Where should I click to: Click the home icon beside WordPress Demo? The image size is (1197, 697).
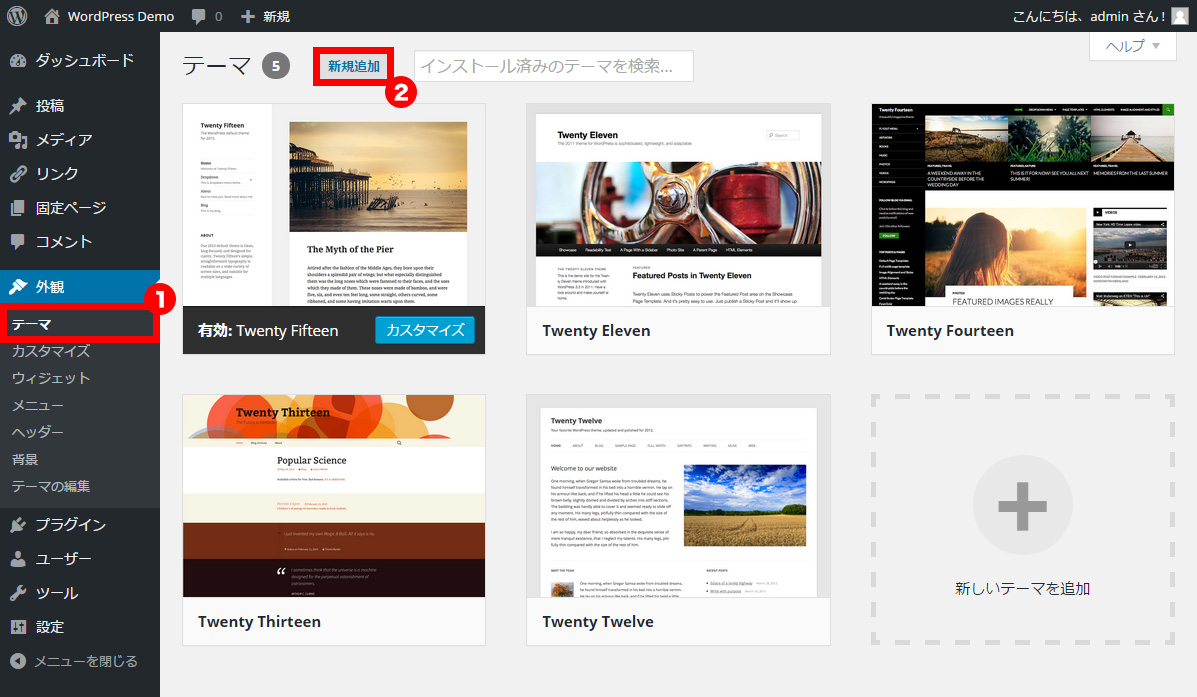coord(52,16)
